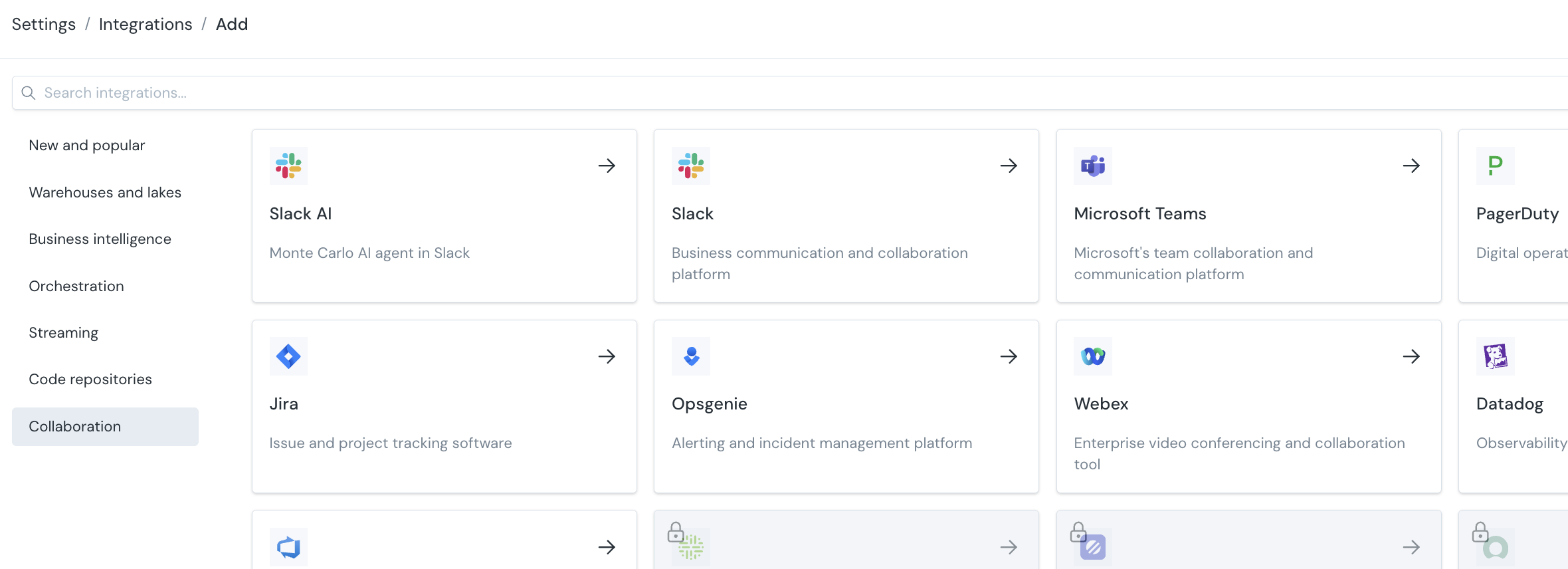1568x569 pixels.
Task: Click the Microsoft Teams card title
Action: point(1140,214)
